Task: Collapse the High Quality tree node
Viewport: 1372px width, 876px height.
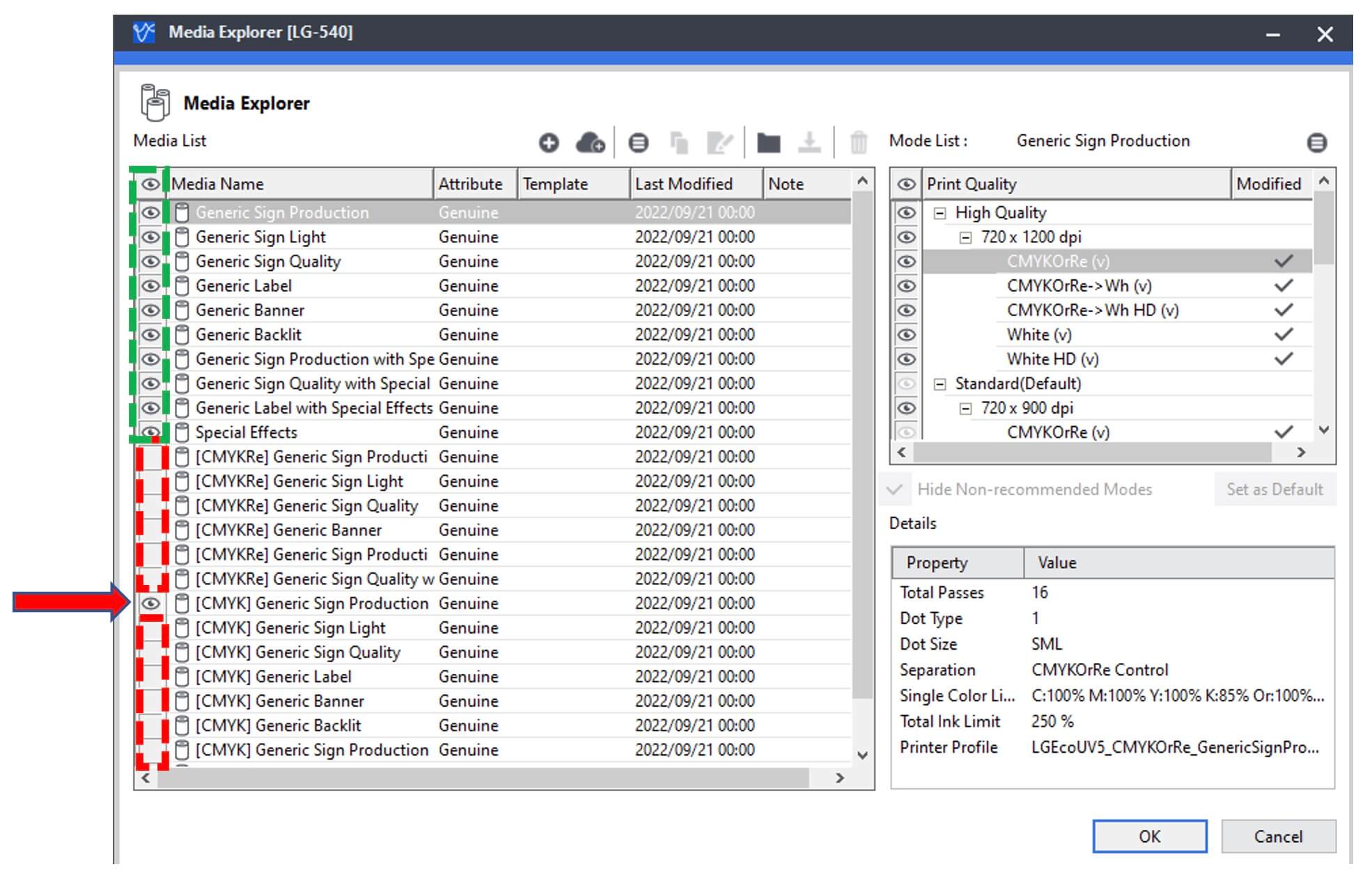Action: point(940,213)
